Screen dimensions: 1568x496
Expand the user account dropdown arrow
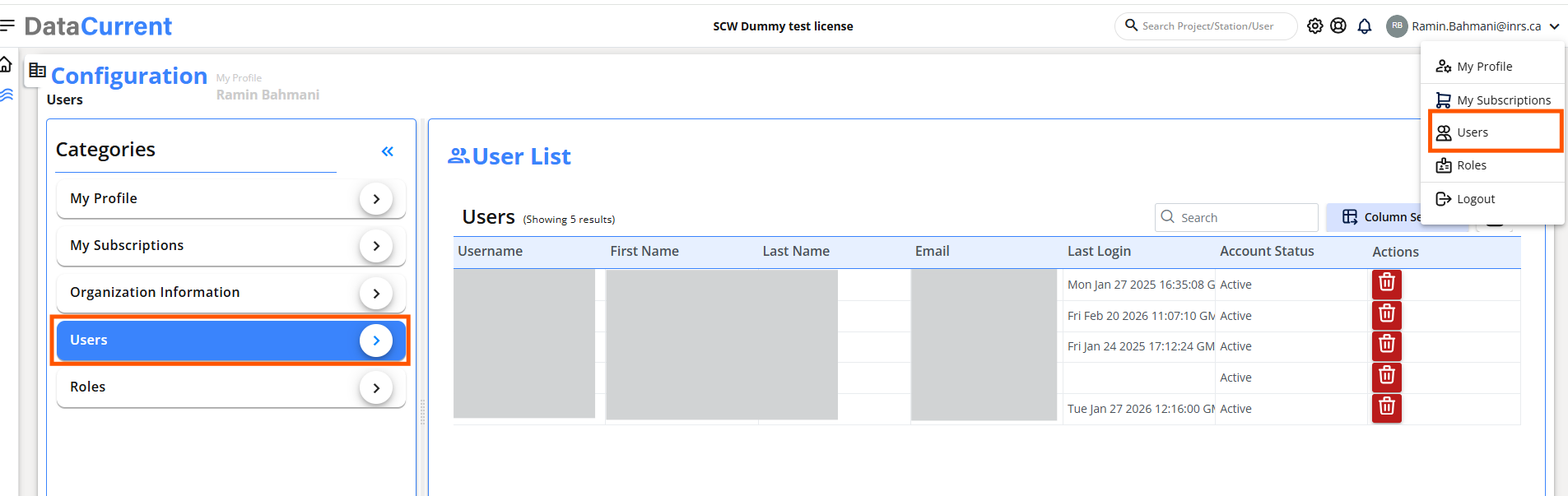[x=1554, y=26]
